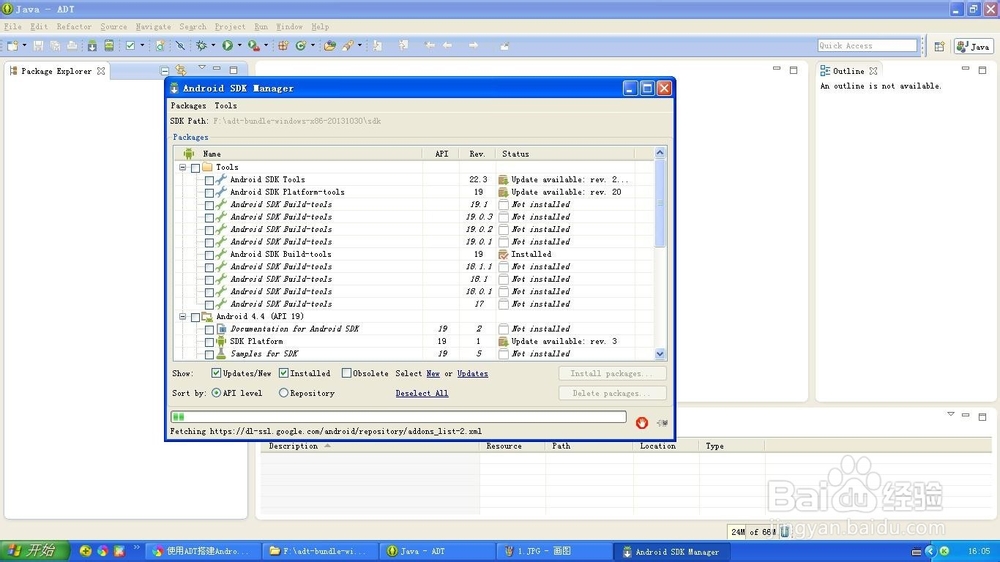Click the Open Perspective icon
This screenshot has height=562, width=1000.
click(x=939, y=46)
